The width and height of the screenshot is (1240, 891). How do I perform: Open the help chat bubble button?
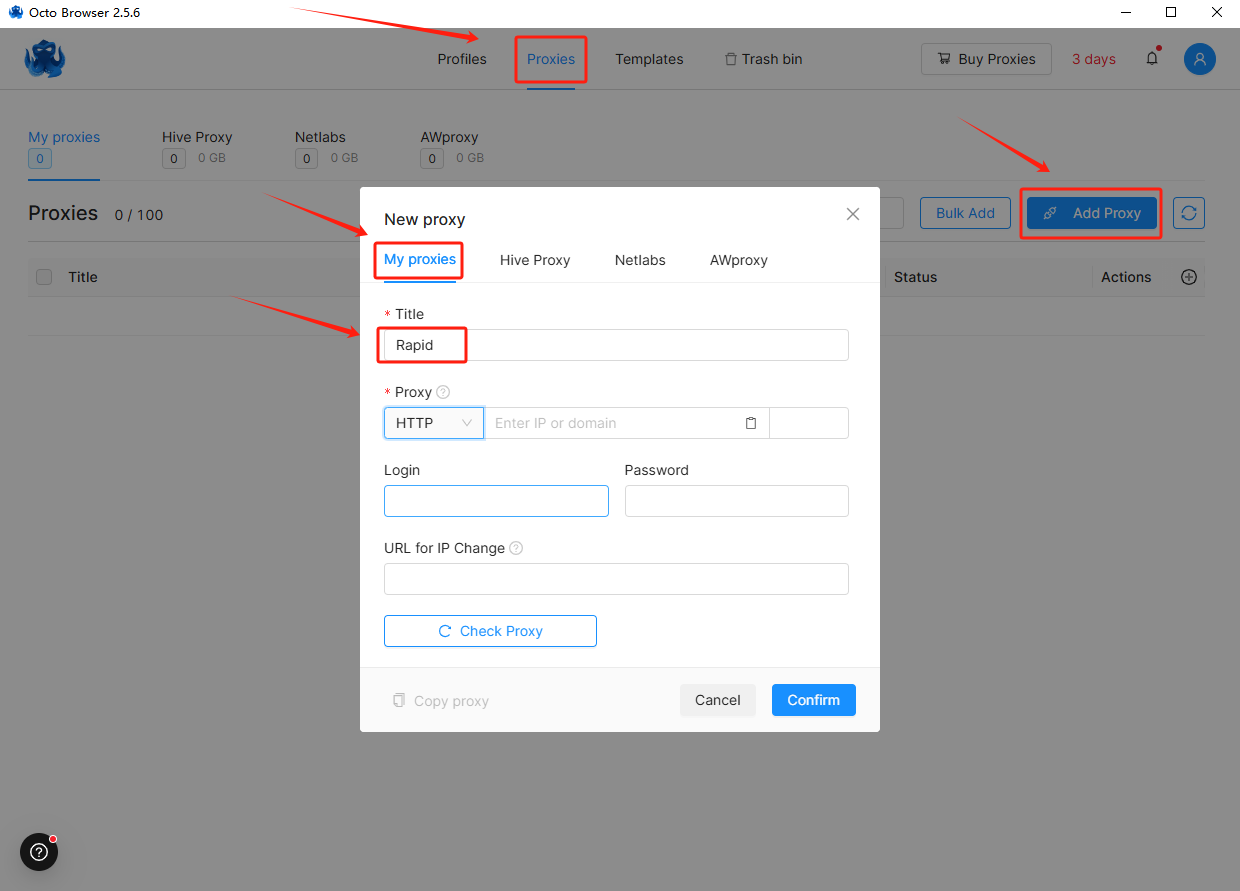point(39,852)
